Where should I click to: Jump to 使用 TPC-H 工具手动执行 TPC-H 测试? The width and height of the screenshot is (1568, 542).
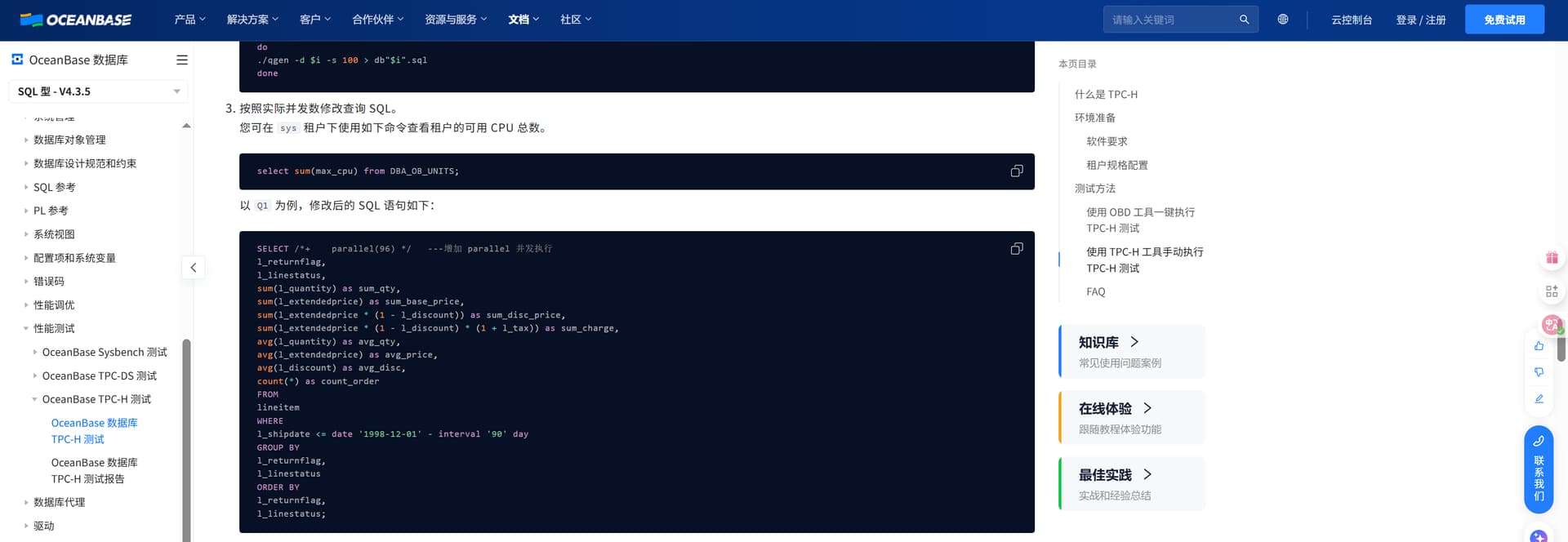click(x=1145, y=260)
